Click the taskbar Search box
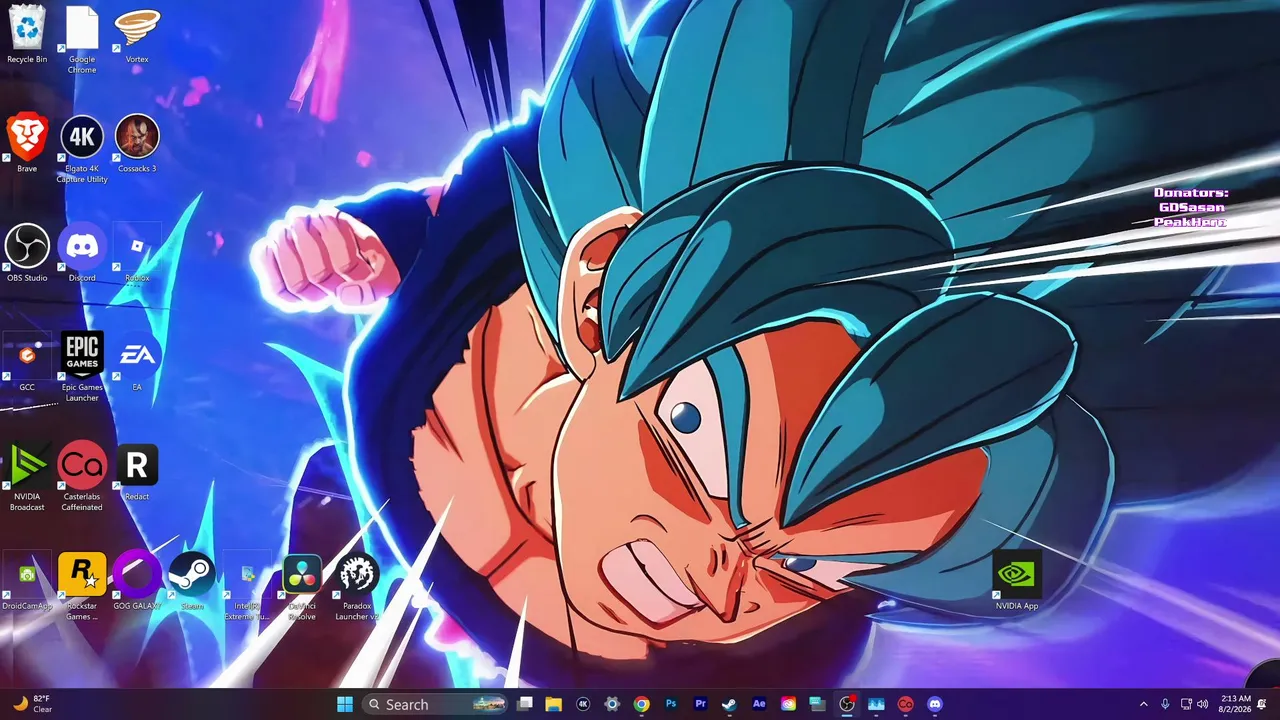 point(435,704)
